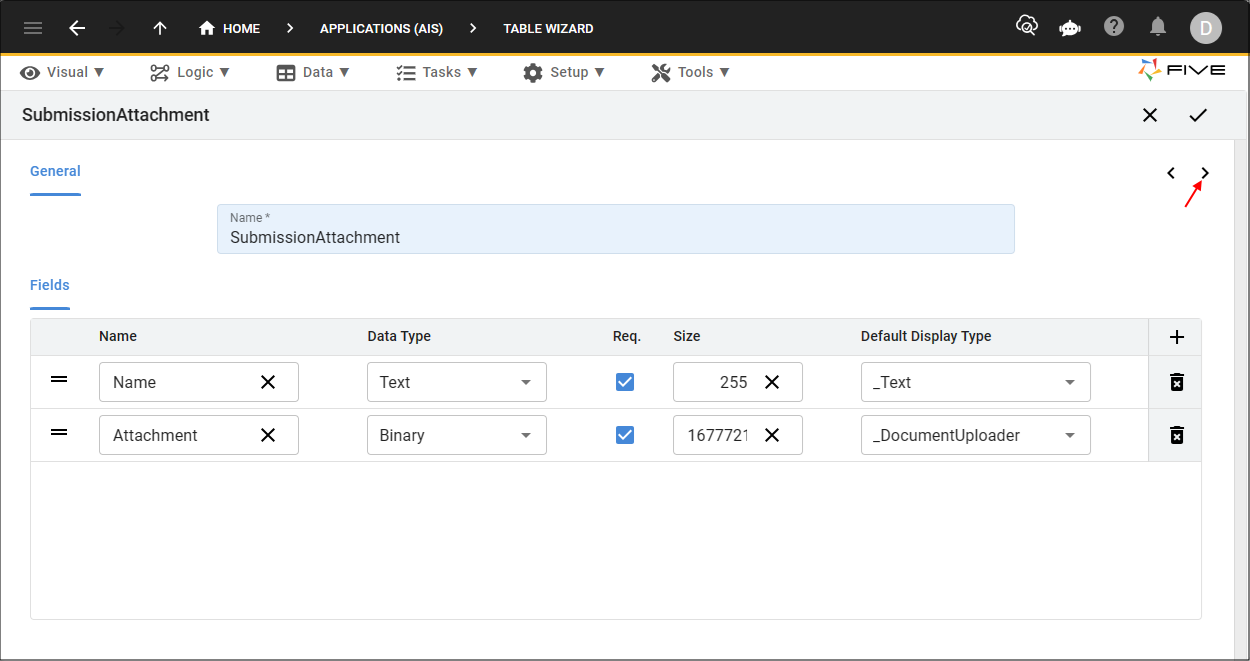
Task: Toggle Required checkbox for Attachment field
Action: click(625, 435)
